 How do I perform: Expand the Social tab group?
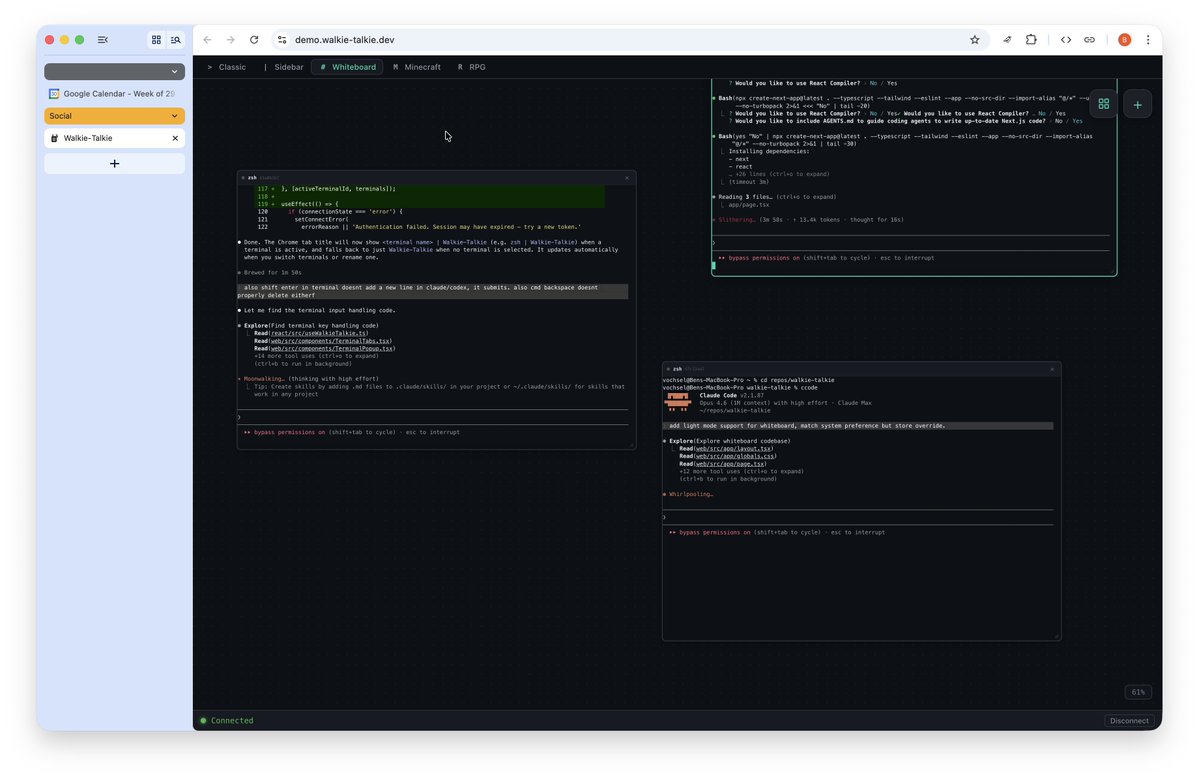[x=115, y=116]
